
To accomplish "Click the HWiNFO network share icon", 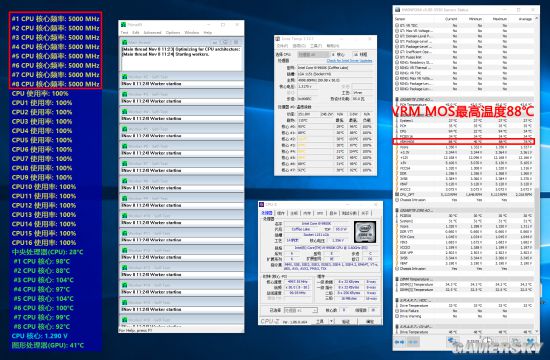I will click(x=452, y=341).
